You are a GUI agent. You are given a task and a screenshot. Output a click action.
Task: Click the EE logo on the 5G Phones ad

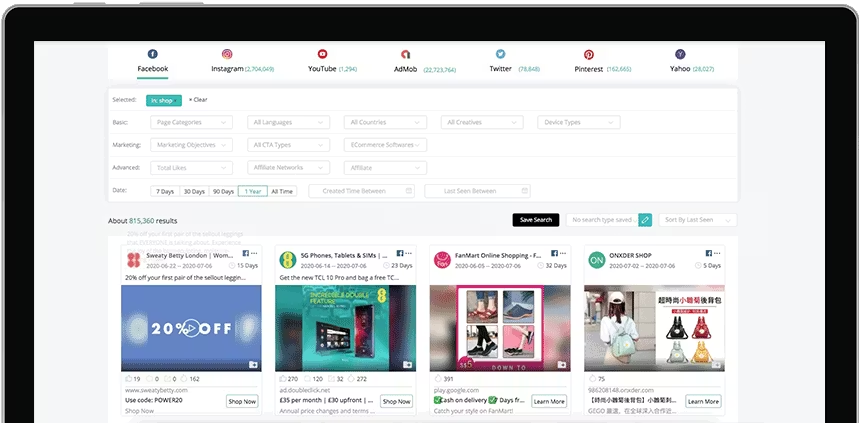(x=288, y=260)
